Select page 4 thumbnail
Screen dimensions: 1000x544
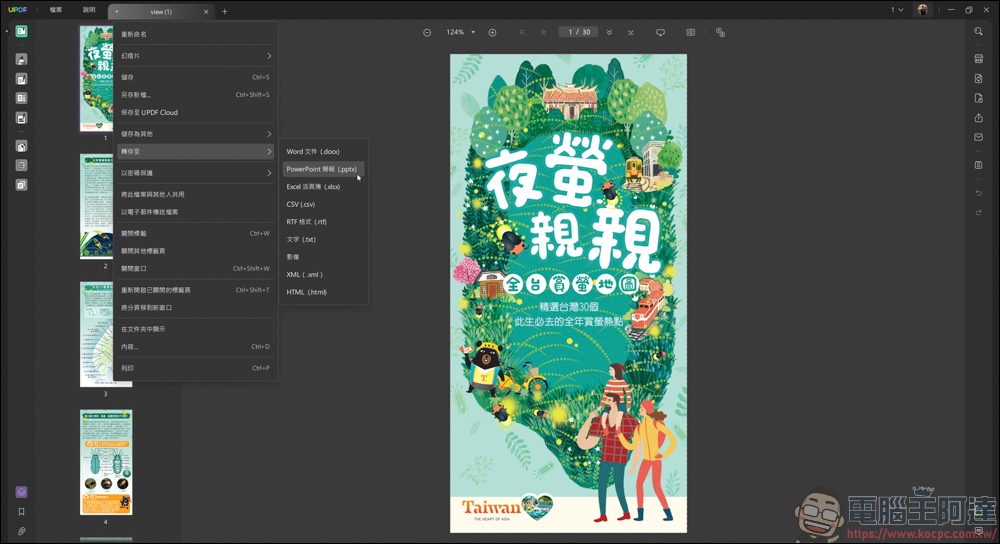click(x=106, y=462)
